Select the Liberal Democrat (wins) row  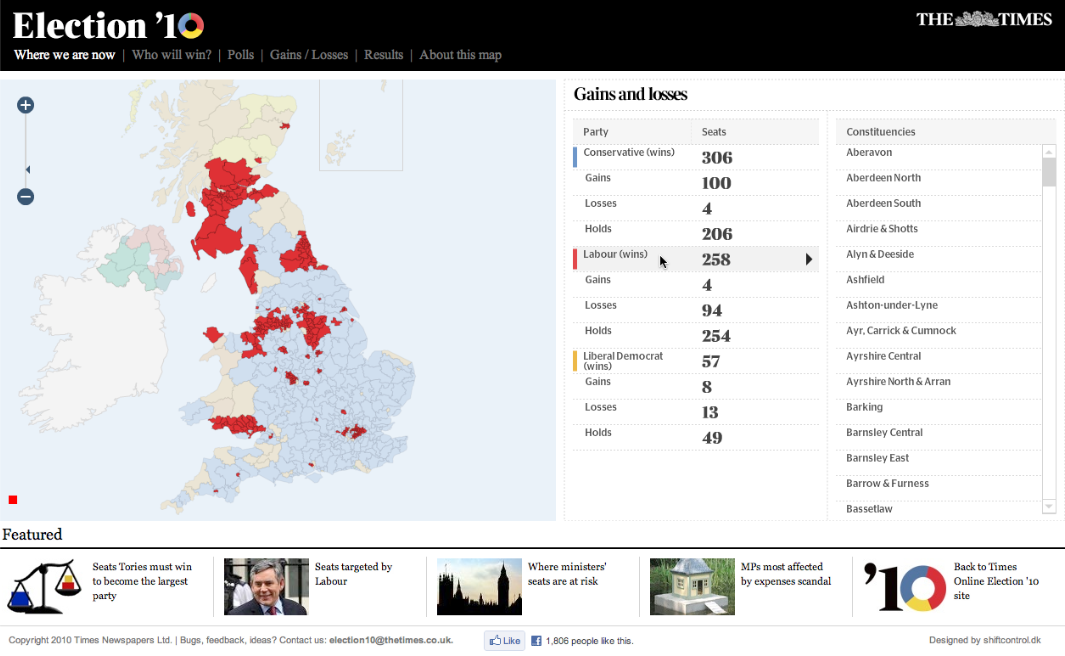pyautogui.click(x=696, y=361)
